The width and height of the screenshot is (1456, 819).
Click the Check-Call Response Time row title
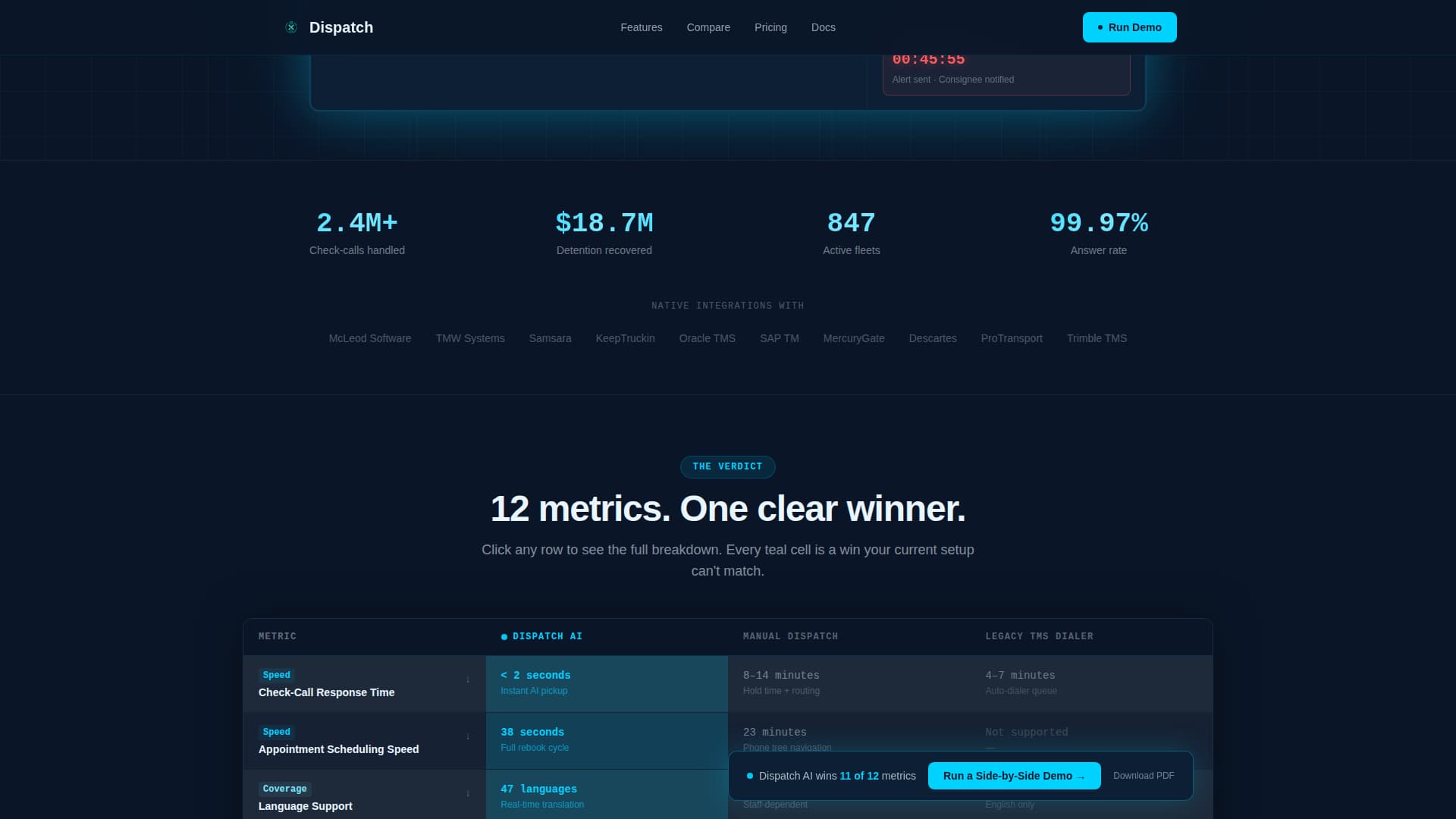(326, 692)
